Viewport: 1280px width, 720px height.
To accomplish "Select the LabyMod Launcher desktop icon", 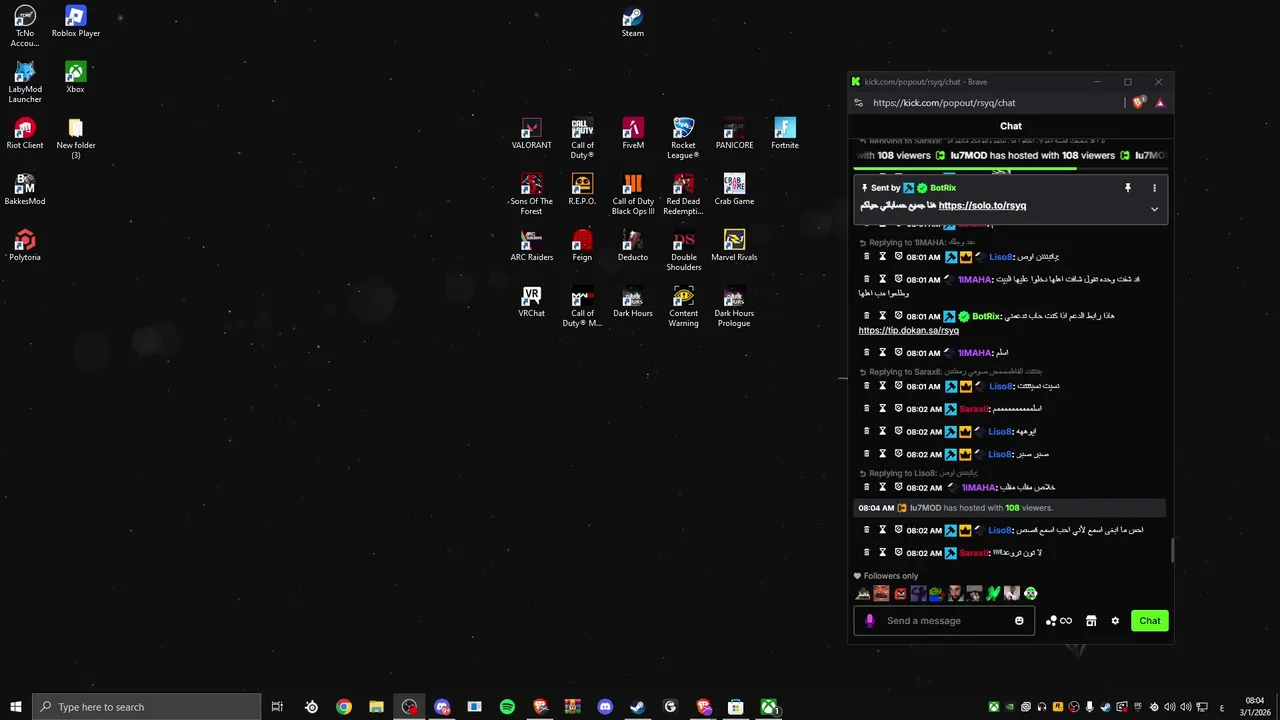I will 25,82.
